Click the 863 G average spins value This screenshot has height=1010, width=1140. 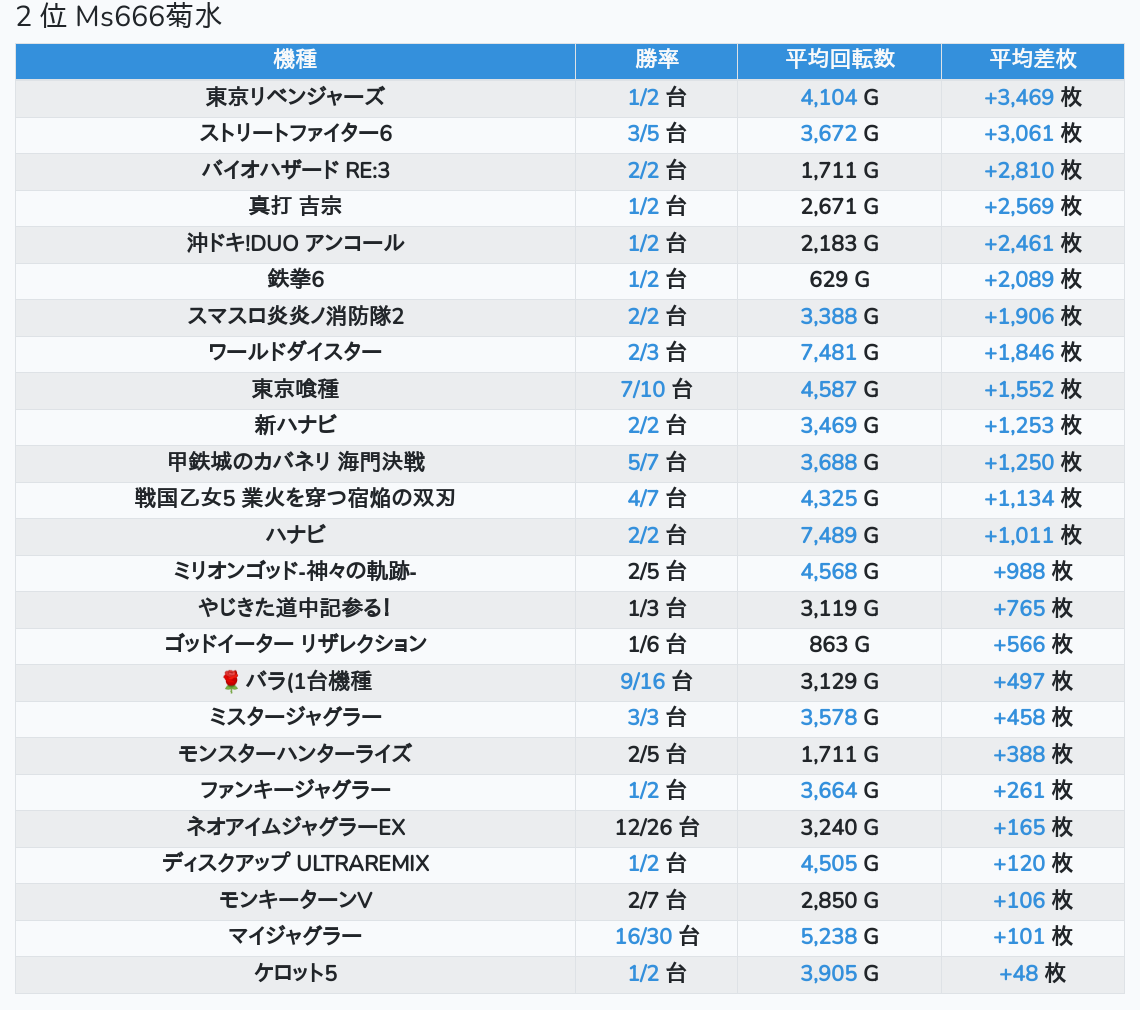pyautogui.click(x=840, y=645)
